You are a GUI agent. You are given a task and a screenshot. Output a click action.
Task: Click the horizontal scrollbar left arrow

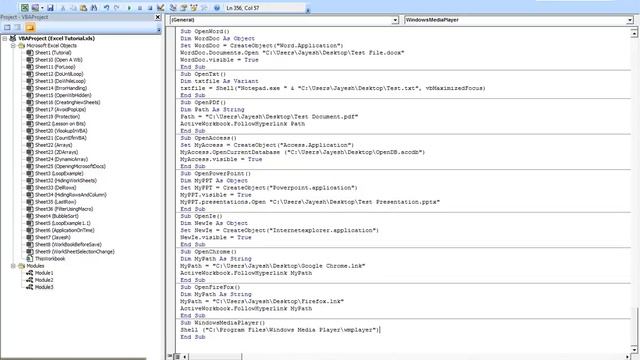click(x=184, y=357)
